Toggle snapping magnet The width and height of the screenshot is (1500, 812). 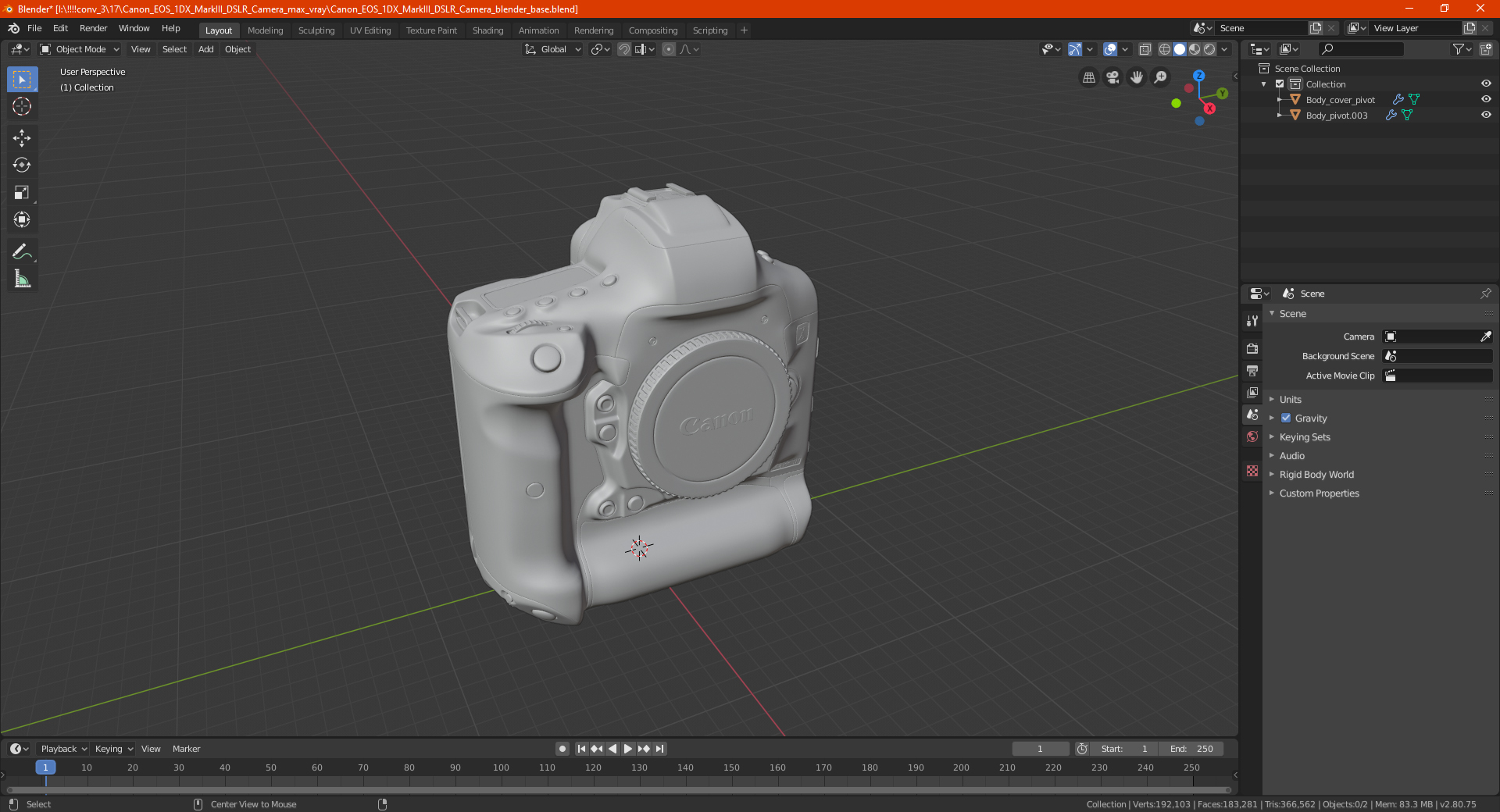(623, 49)
